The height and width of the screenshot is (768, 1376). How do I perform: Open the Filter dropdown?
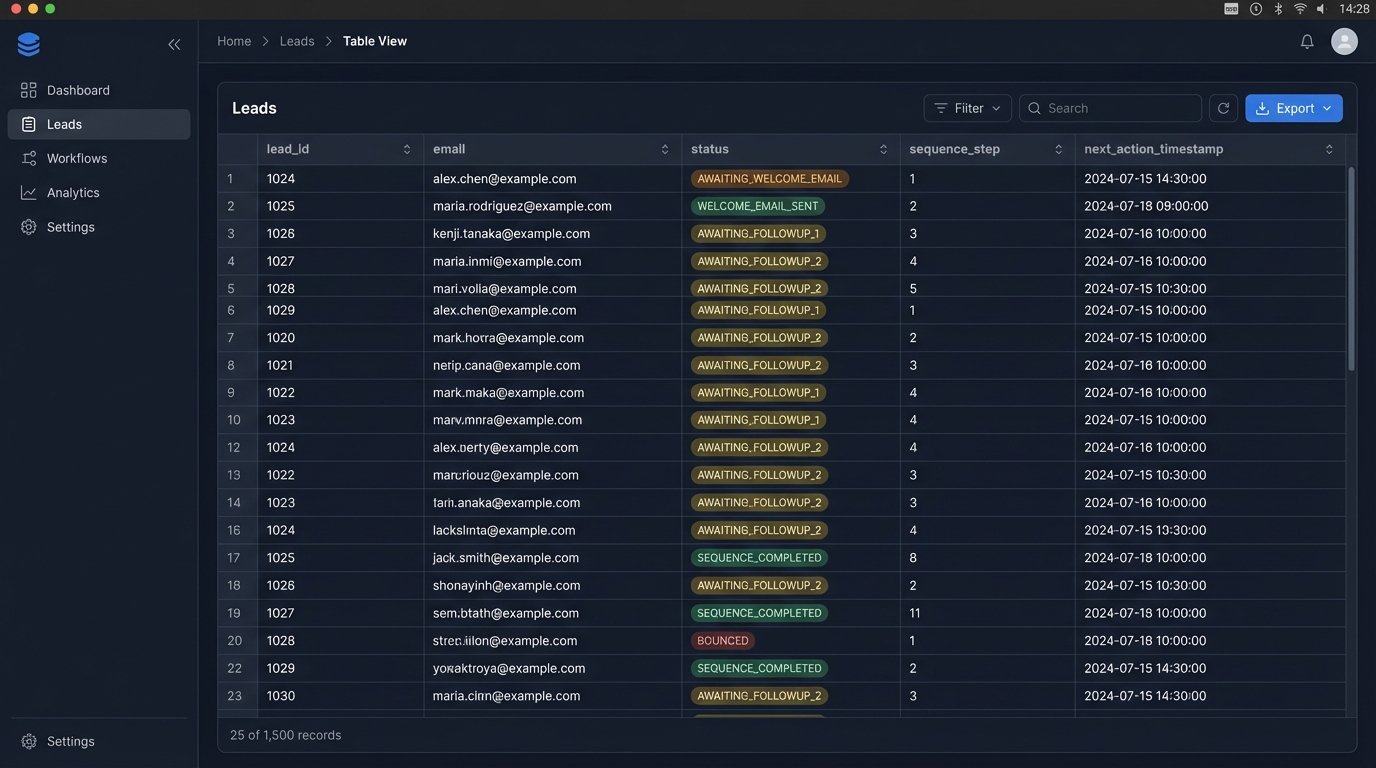point(967,108)
